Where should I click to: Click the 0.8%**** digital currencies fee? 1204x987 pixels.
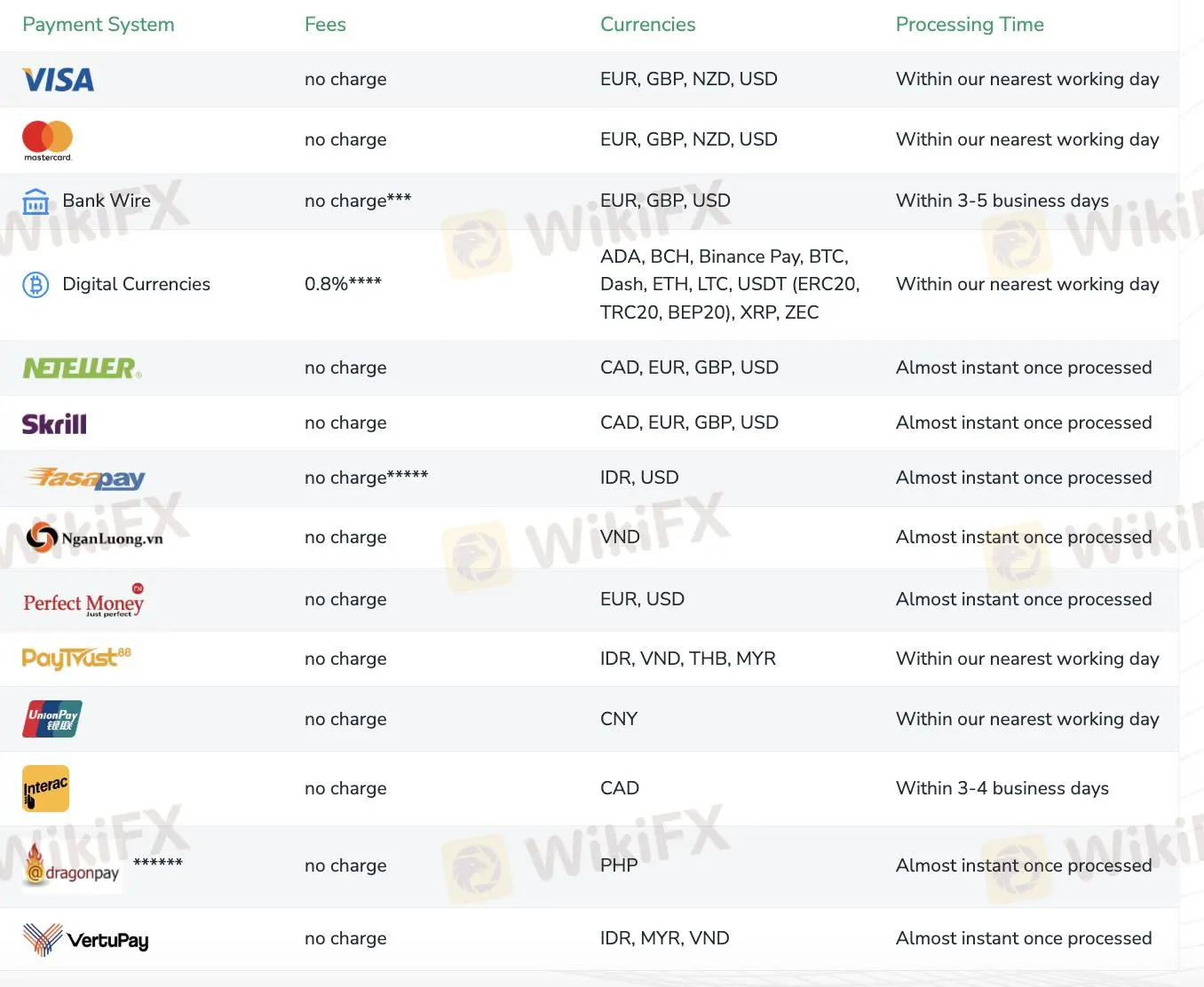(343, 284)
